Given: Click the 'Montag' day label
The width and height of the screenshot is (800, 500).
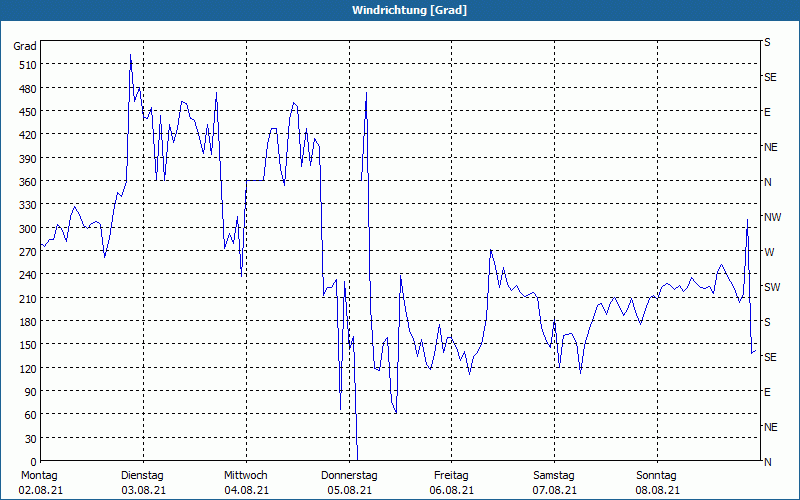Looking at the screenshot, I should click(x=39, y=476).
